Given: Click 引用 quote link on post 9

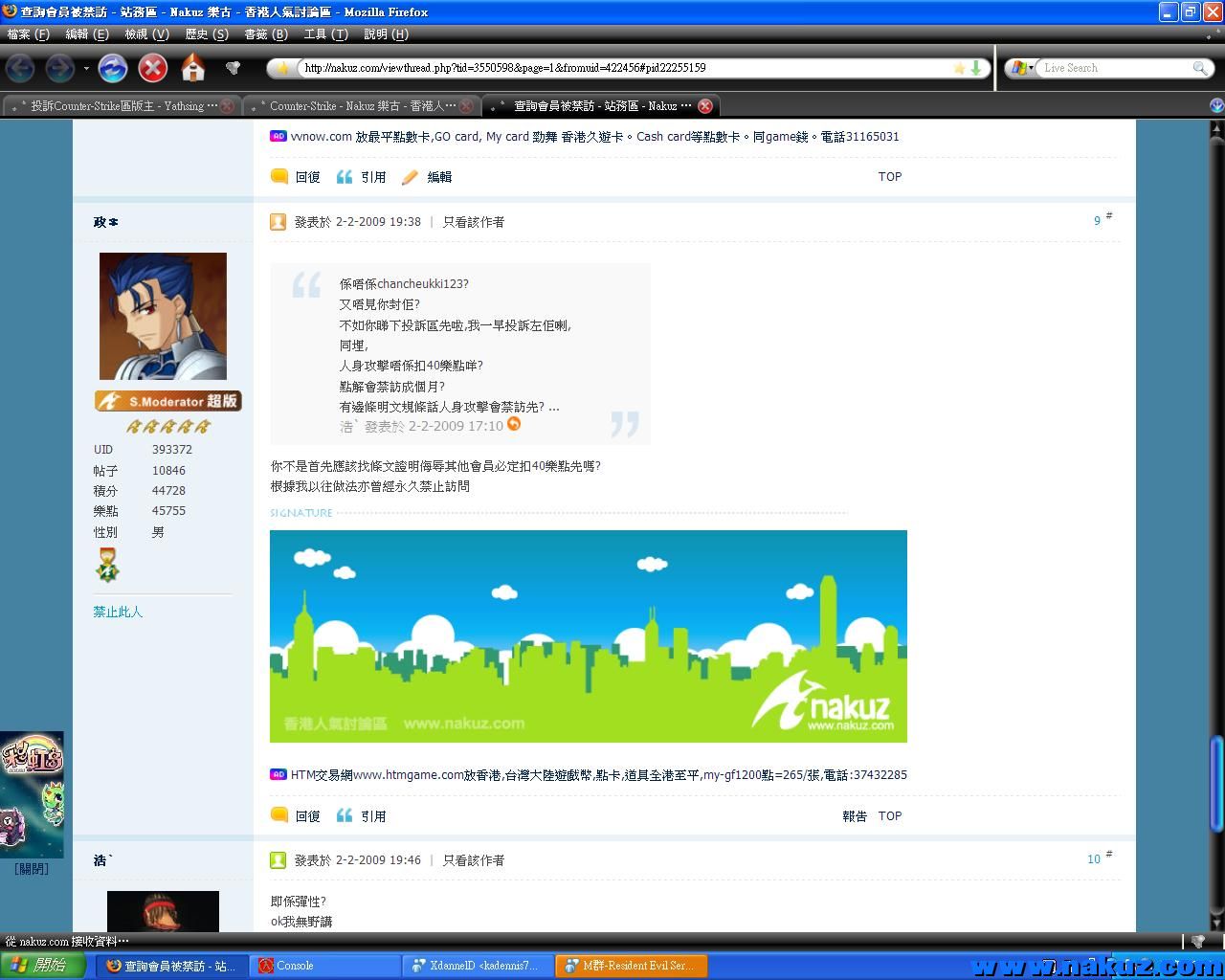Looking at the screenshot, I should [362, 816].
